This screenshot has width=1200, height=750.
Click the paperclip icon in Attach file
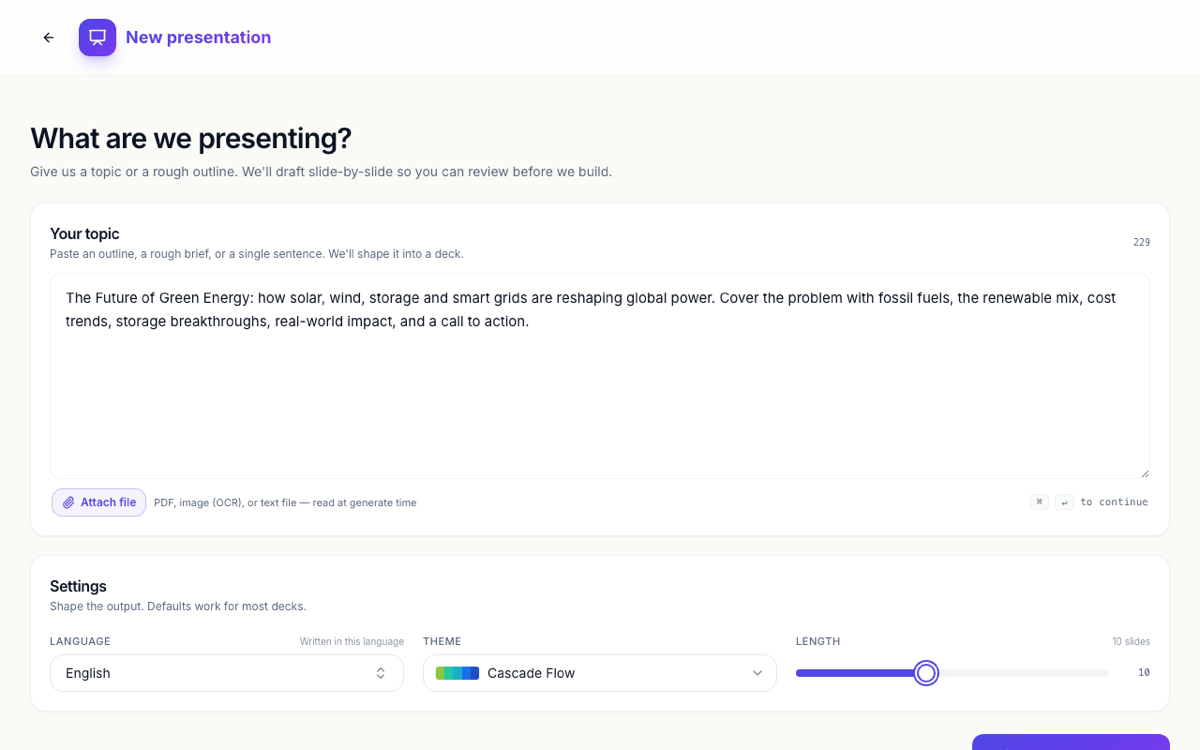(69, 503)
